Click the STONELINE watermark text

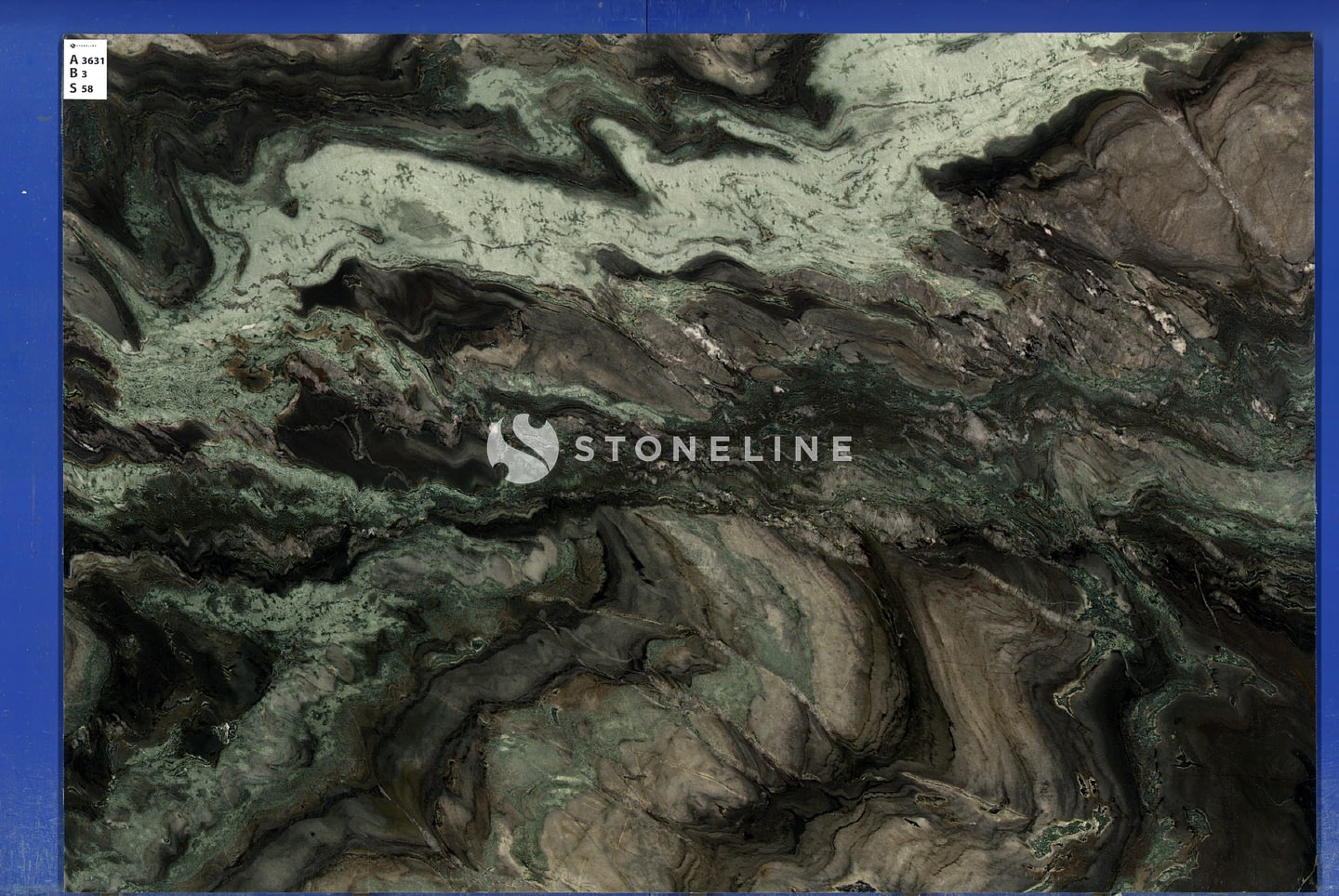[711, 449]
